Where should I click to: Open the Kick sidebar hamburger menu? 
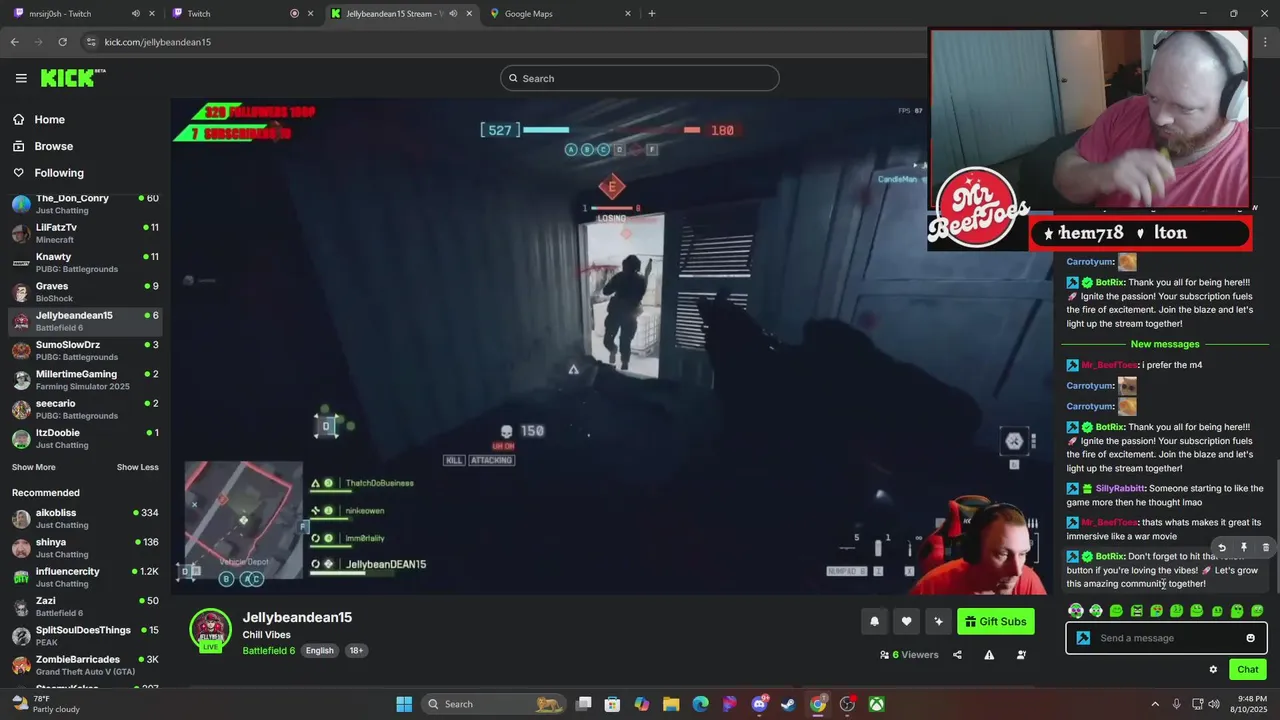tap(21, 78)
